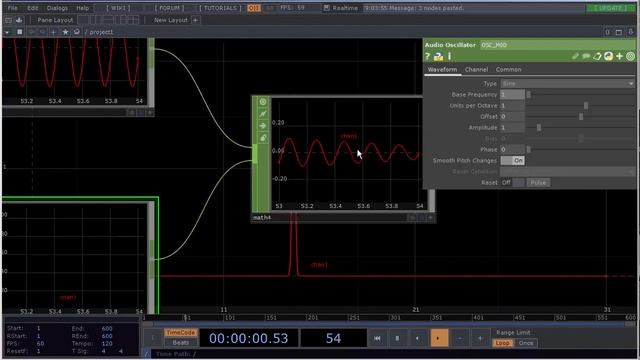Click the tag icon in parameter header
The width and height of the screenshot is (640, 360).
point(597,56)
